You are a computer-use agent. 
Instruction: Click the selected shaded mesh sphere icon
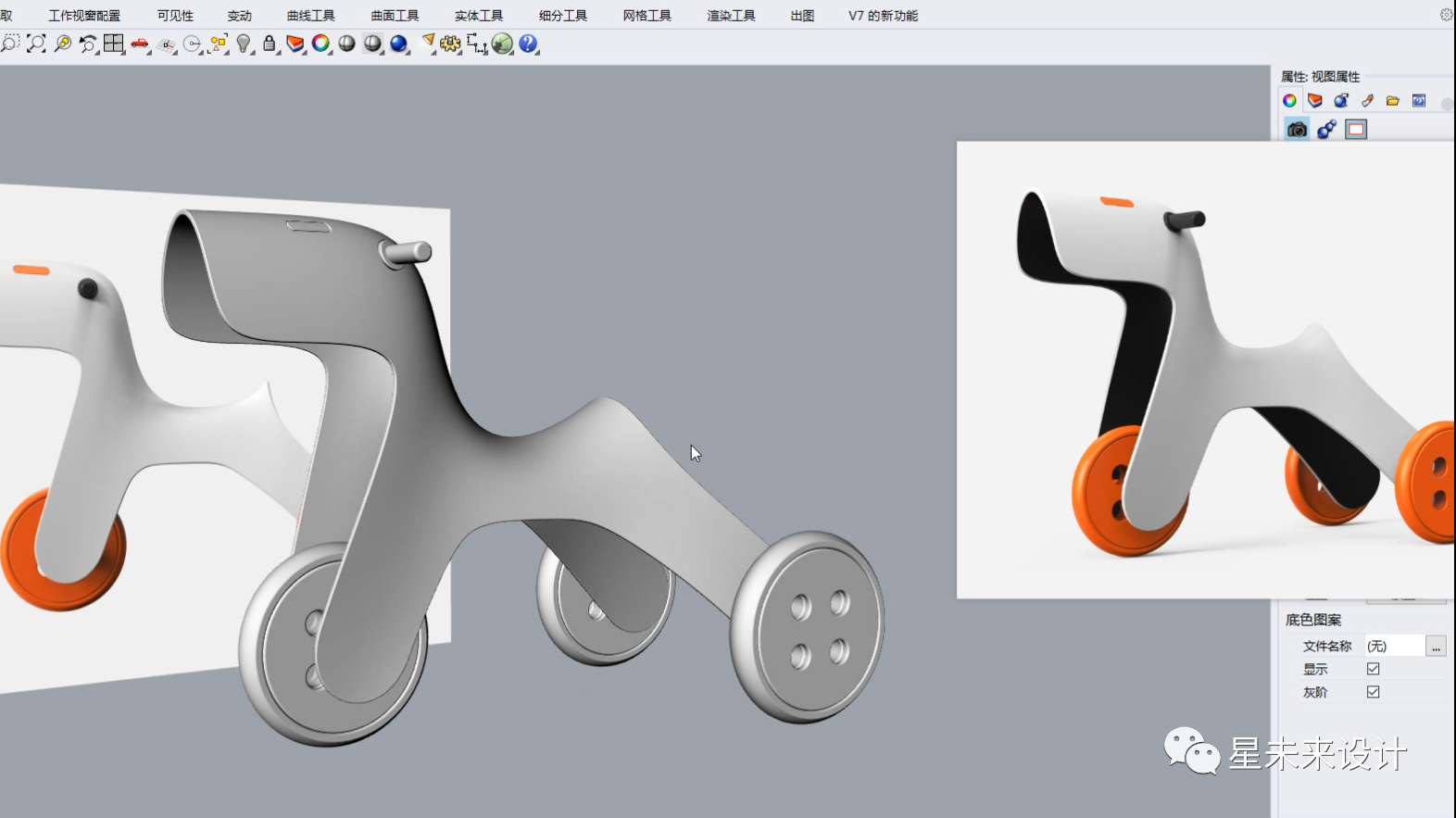pos(373,44)
